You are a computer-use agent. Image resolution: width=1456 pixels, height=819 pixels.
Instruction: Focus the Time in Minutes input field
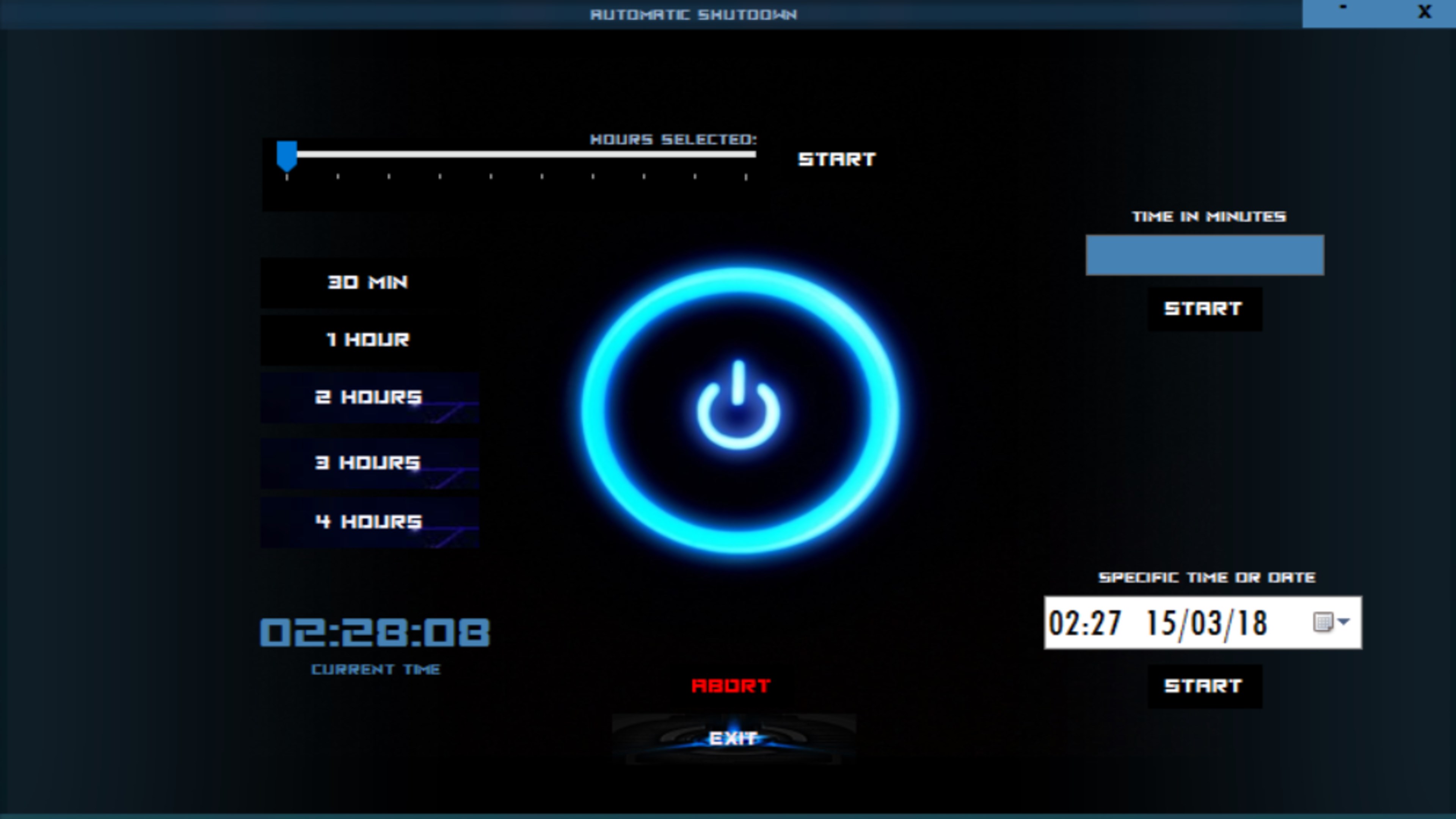1205,256
